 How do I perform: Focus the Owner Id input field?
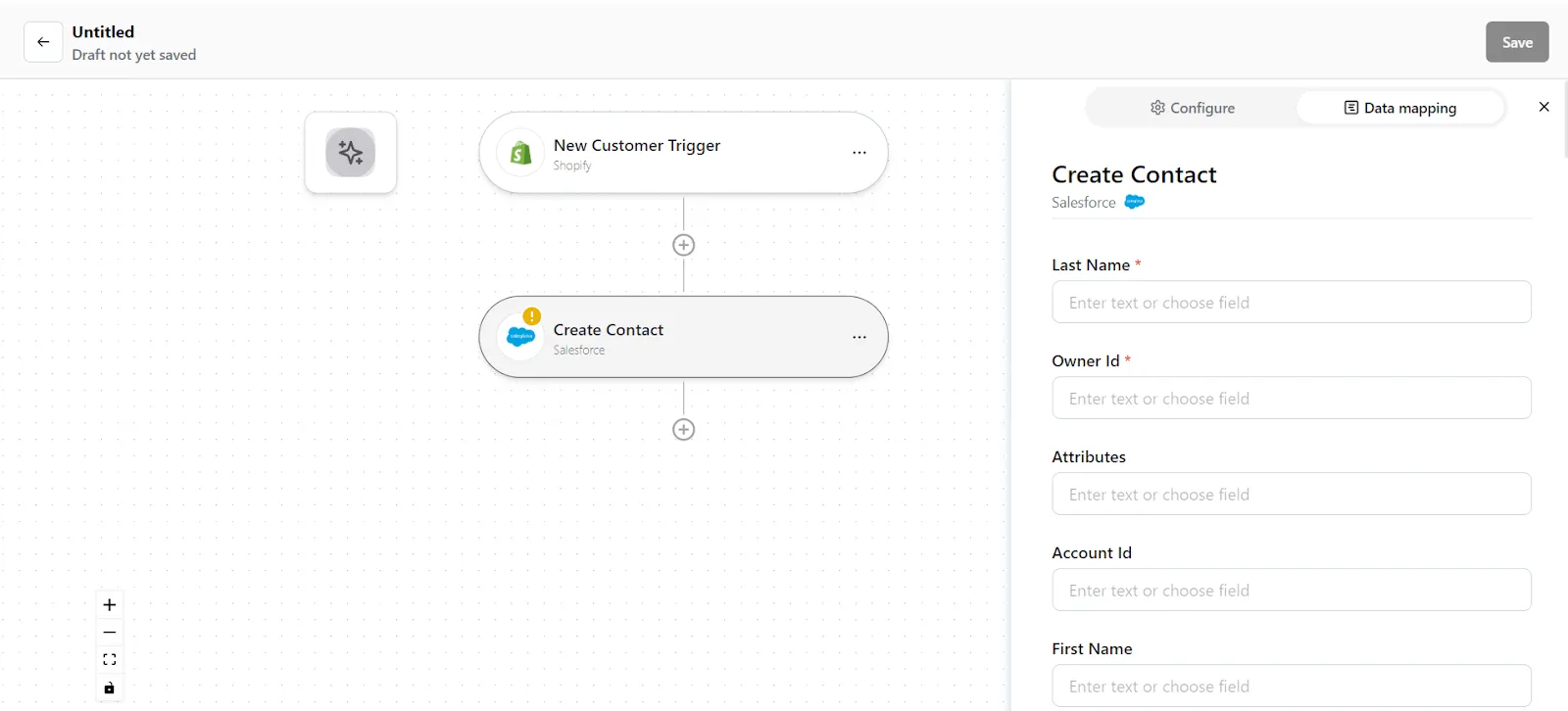1292,398
